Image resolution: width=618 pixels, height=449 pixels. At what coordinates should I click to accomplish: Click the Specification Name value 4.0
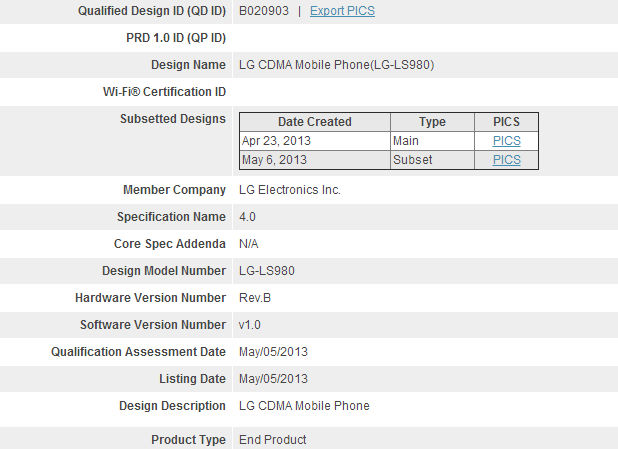[247, 217]
